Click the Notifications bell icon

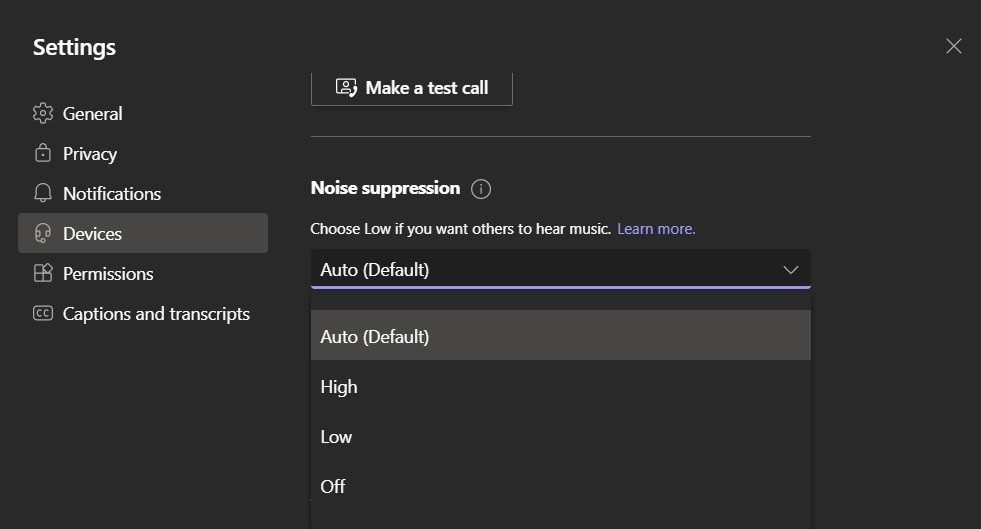tap(43, 193)
